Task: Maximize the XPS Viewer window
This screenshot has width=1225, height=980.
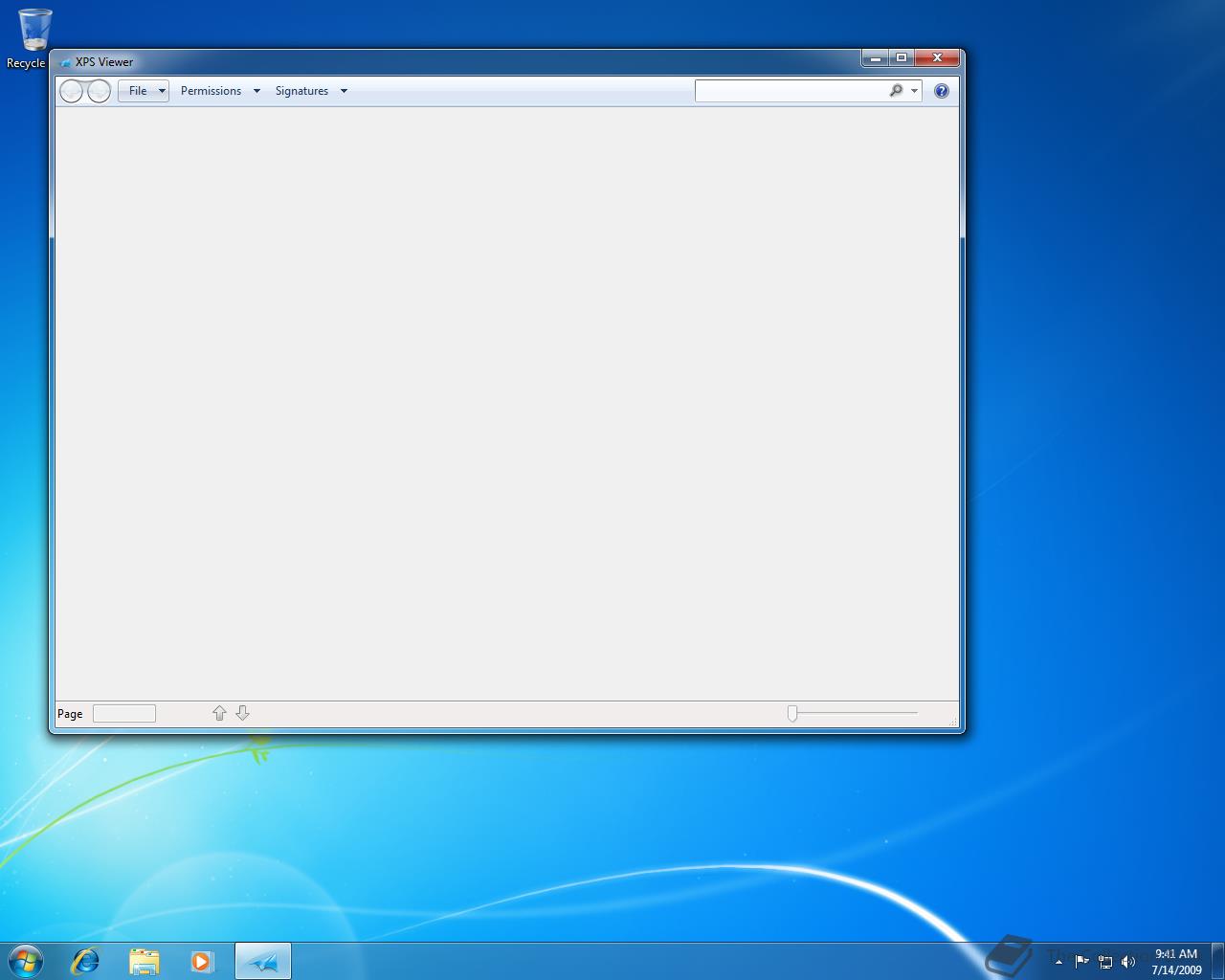Action: click(901, 58)
